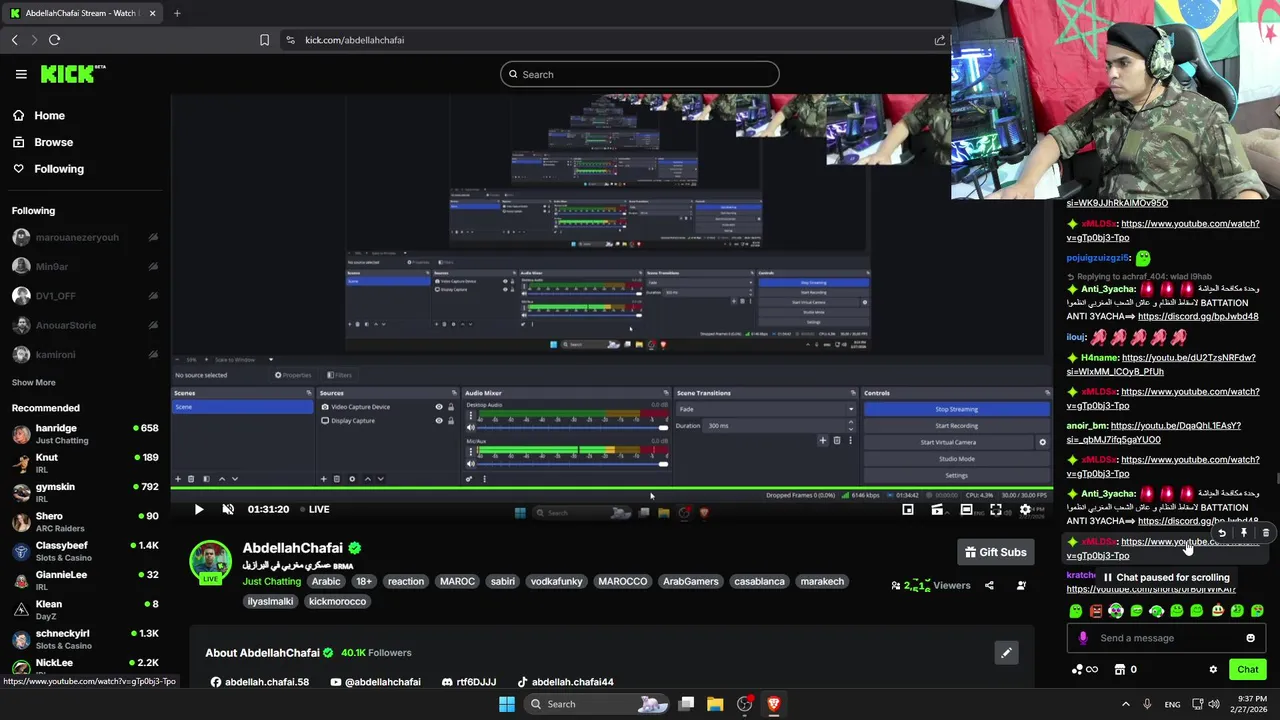This screenshot has width=1280, height=720.
Task: Open Facebook link abdellah.chafai.58
Action: pyautogui.click(x=260, y=682)
